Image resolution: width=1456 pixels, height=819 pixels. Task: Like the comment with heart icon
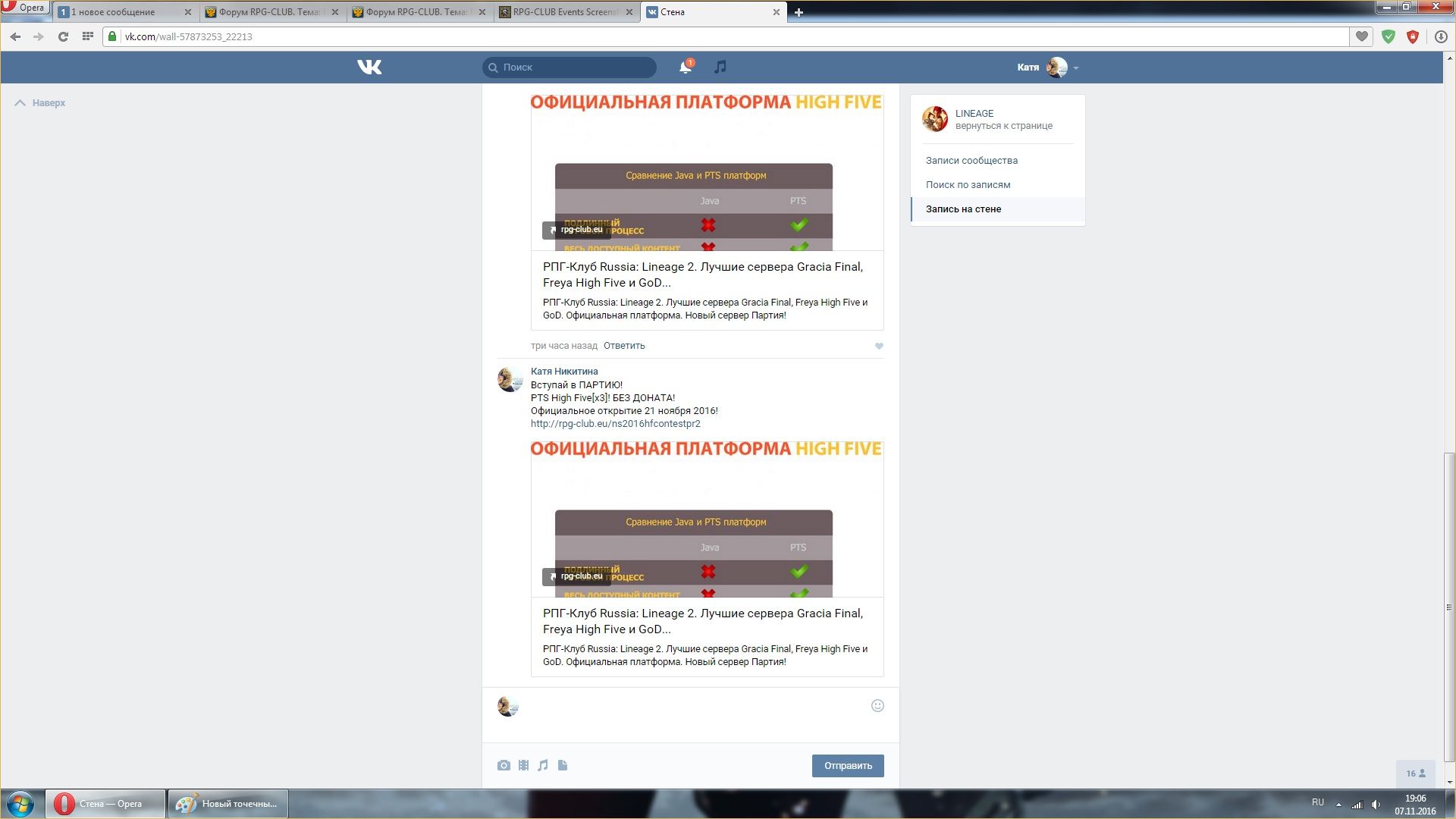[879, 347]
